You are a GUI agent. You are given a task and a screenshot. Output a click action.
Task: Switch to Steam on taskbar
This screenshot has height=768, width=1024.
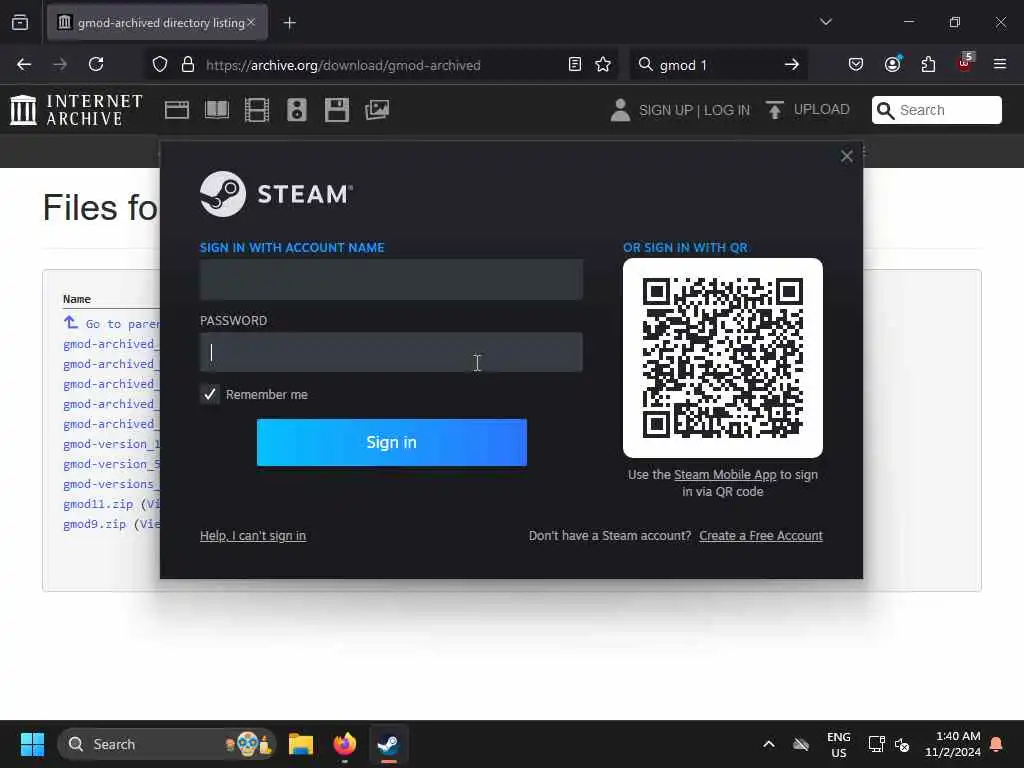389,744
